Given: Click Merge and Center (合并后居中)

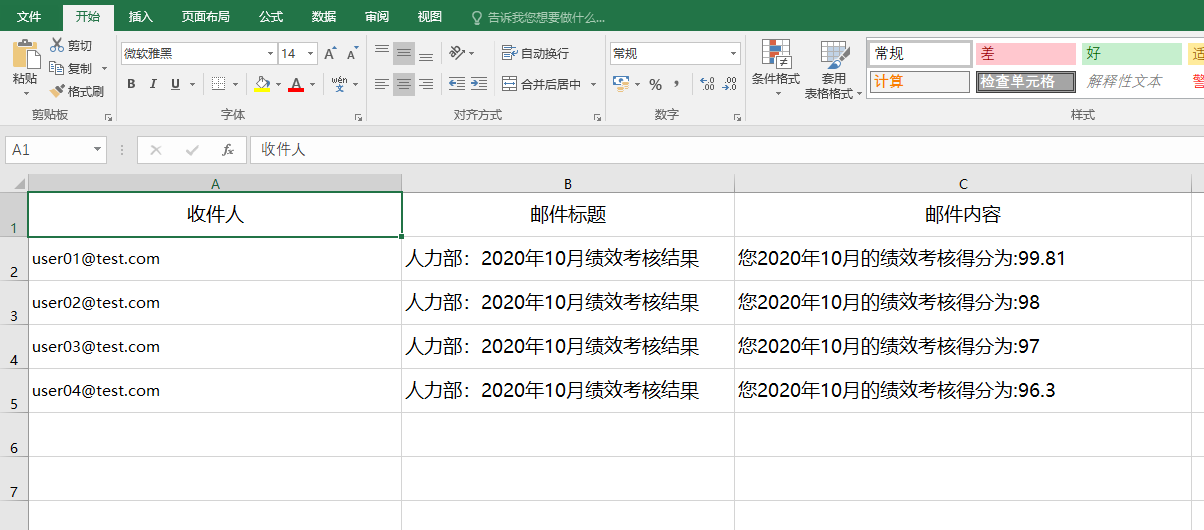Looking at the screenshot, I should [x=541, y=84].
